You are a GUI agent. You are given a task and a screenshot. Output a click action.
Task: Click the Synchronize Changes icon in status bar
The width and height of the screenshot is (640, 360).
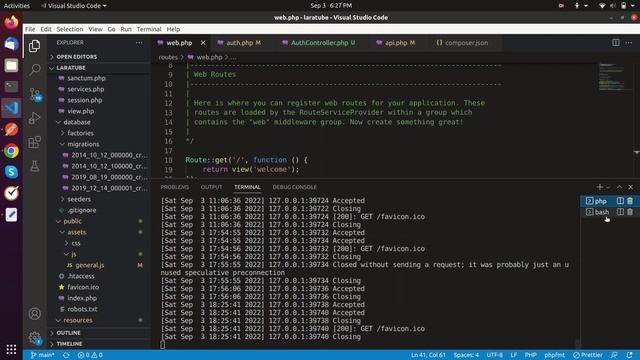click(x=66, y=355)
